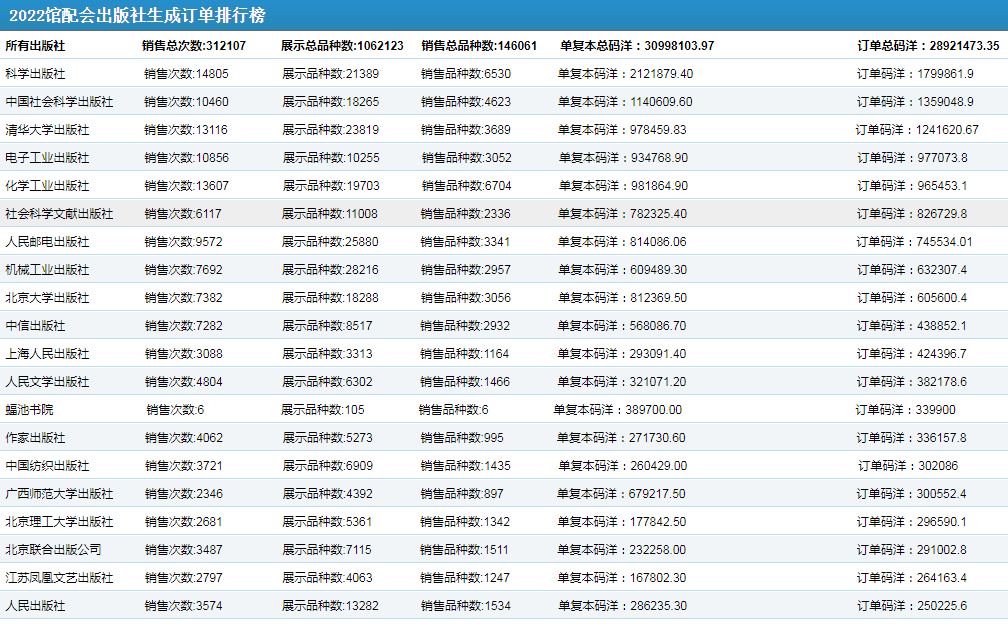Open 人民邮电出版社 publisher entry

coord(47,242)
